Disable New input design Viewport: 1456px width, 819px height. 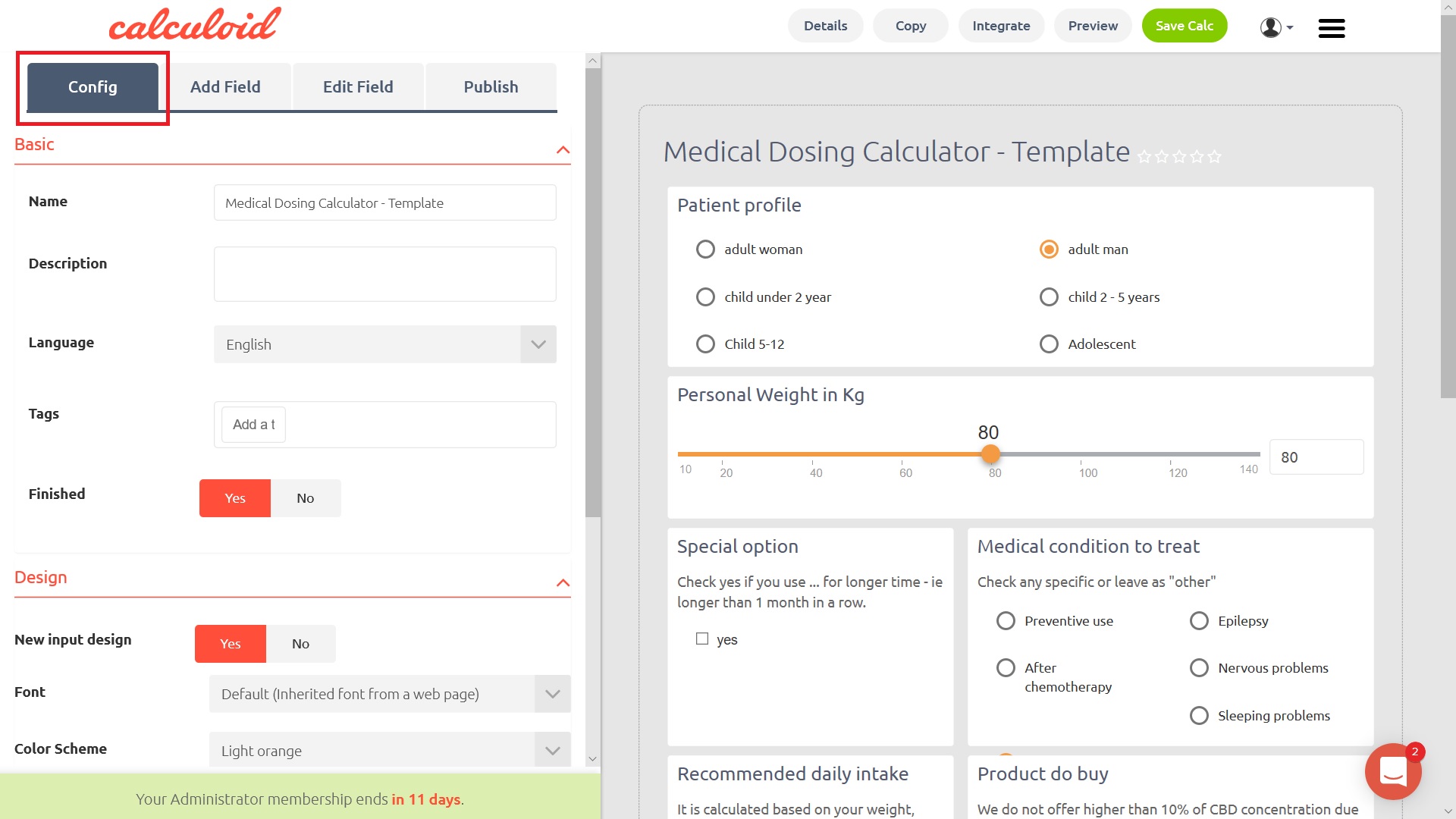click(x=300, y=644)
